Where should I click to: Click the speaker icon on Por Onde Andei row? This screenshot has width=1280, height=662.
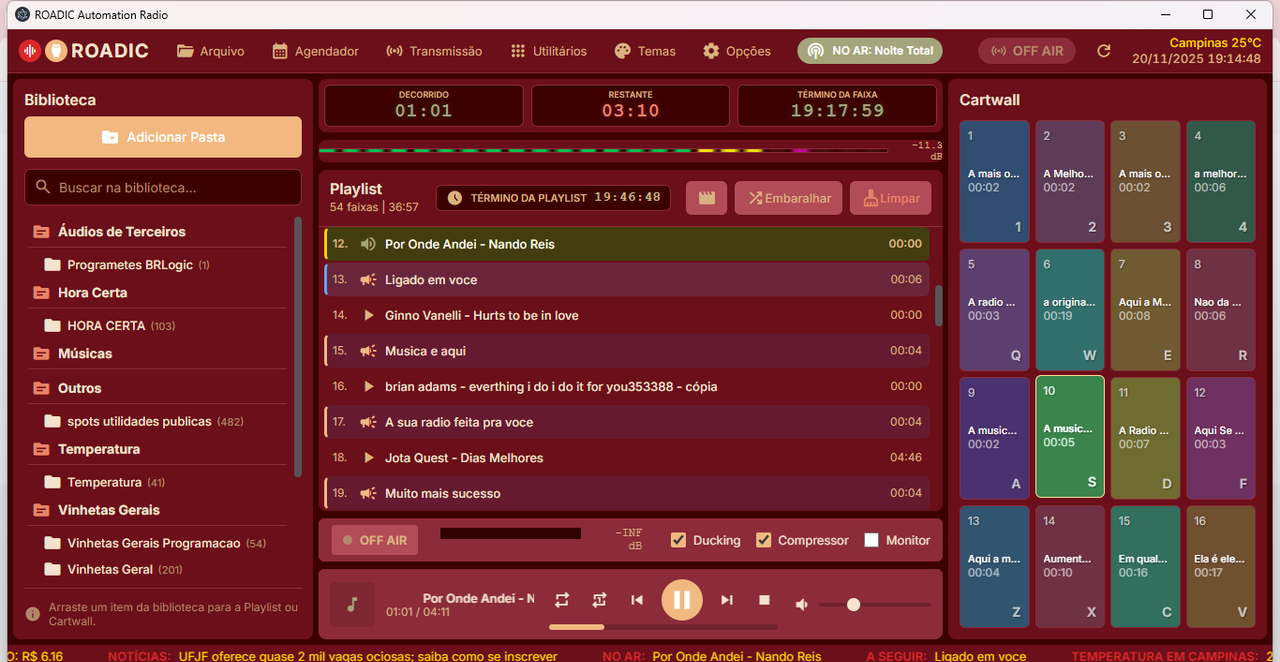pos(368,244)
